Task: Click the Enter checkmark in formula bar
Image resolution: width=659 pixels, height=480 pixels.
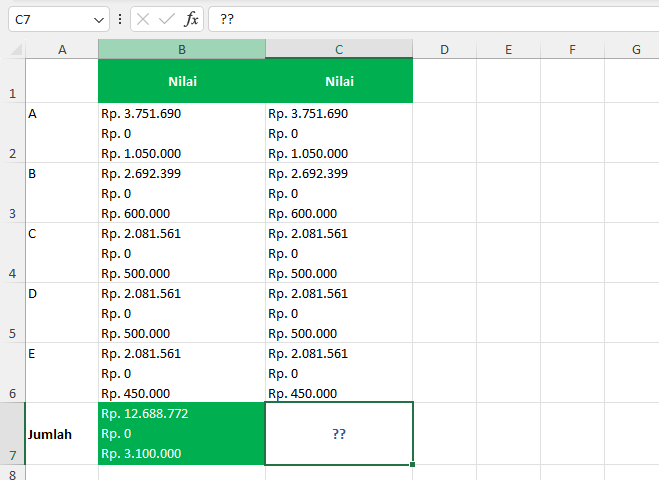Action: tap(167, 19)
